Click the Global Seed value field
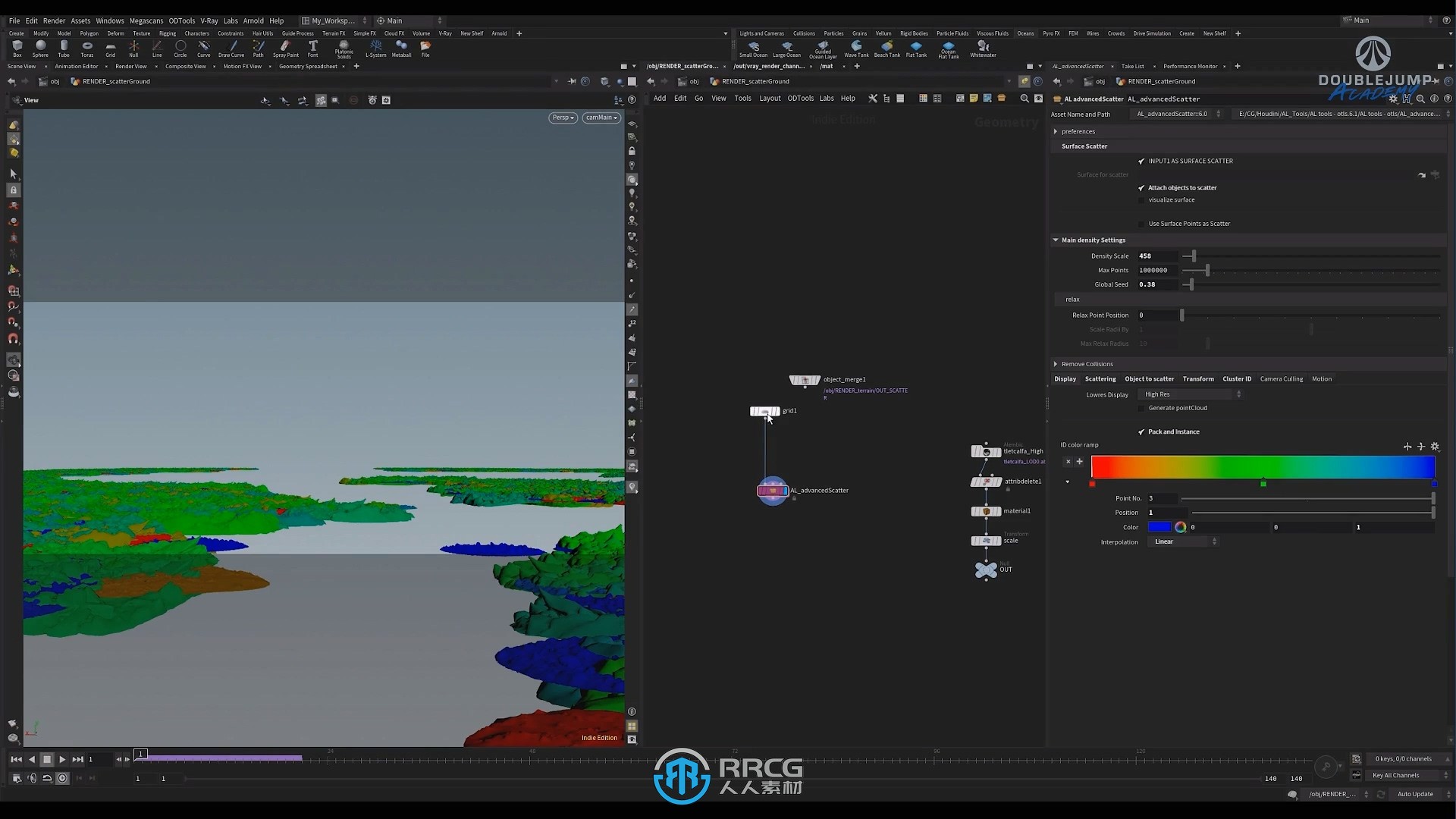The image size is (1456, 819). pos(1157,284)
